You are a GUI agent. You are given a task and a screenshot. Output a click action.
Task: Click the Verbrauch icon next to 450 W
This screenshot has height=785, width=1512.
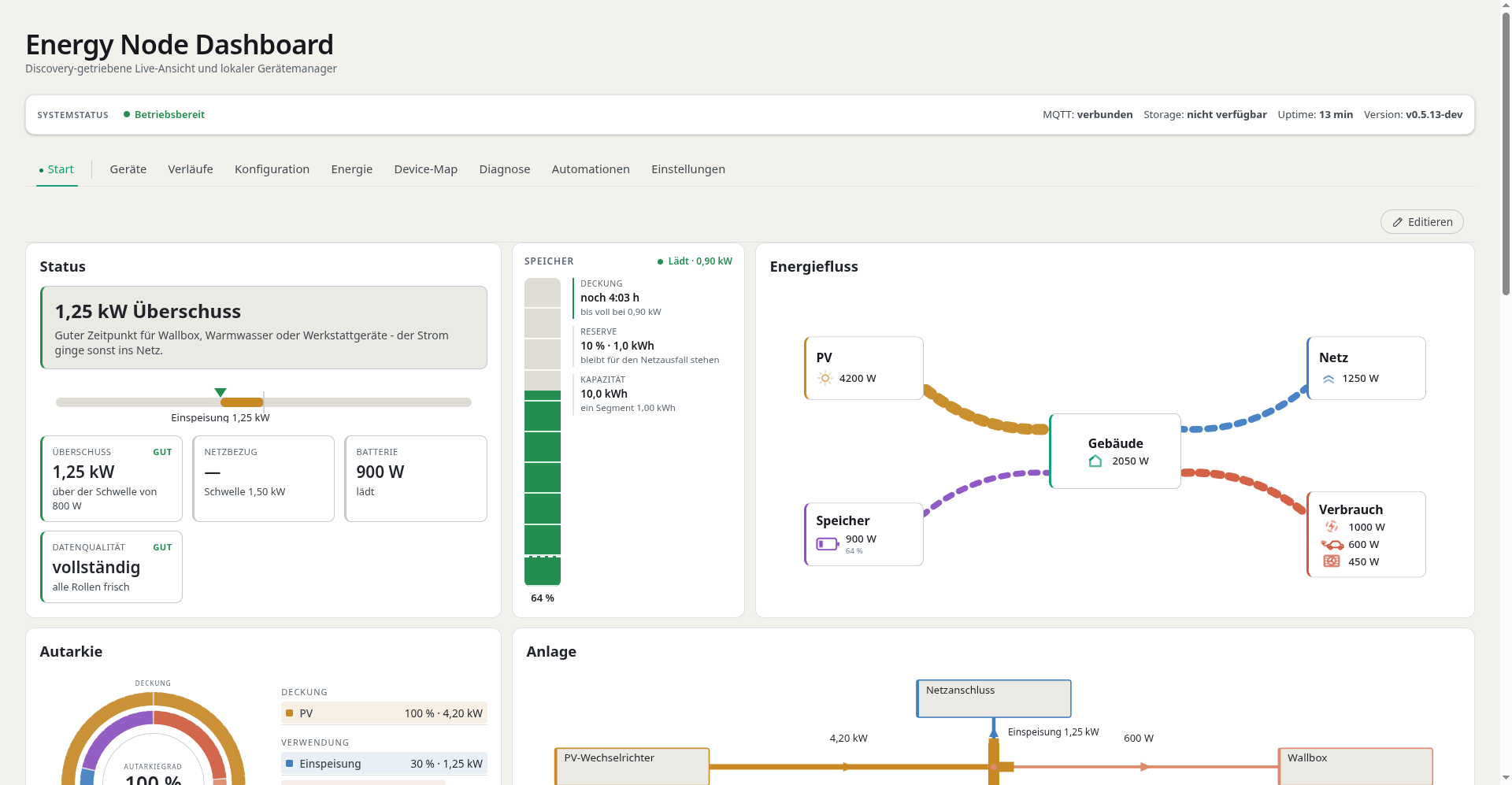[1332, 561]
